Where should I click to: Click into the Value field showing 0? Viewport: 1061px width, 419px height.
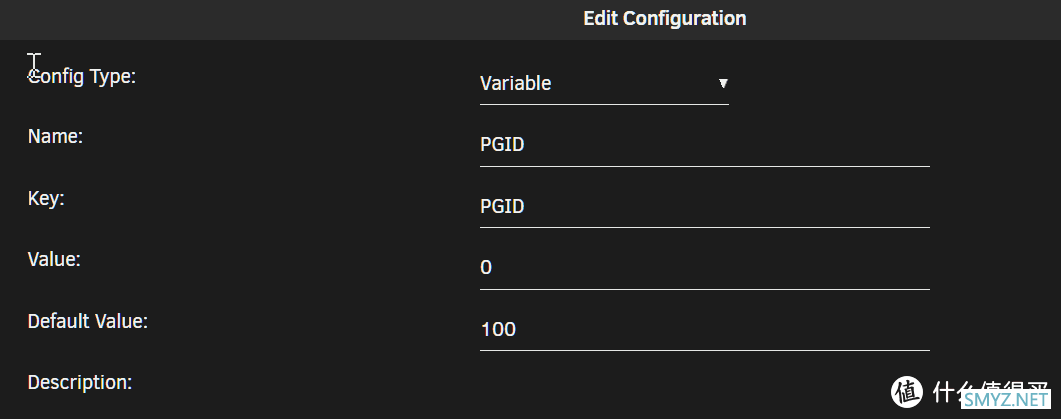pos(704,268)
